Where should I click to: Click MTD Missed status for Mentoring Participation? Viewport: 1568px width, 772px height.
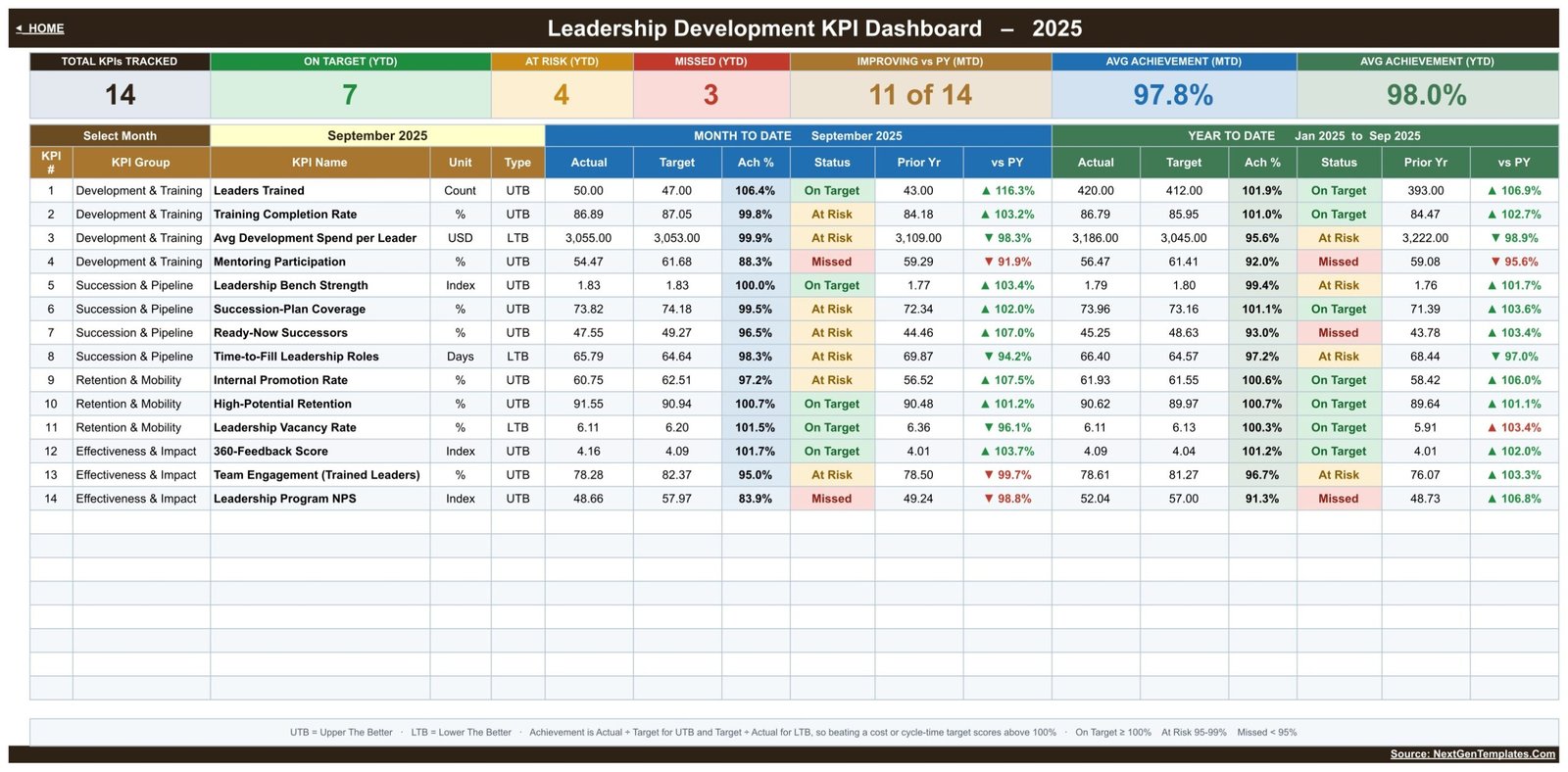[x=832, y=262]
